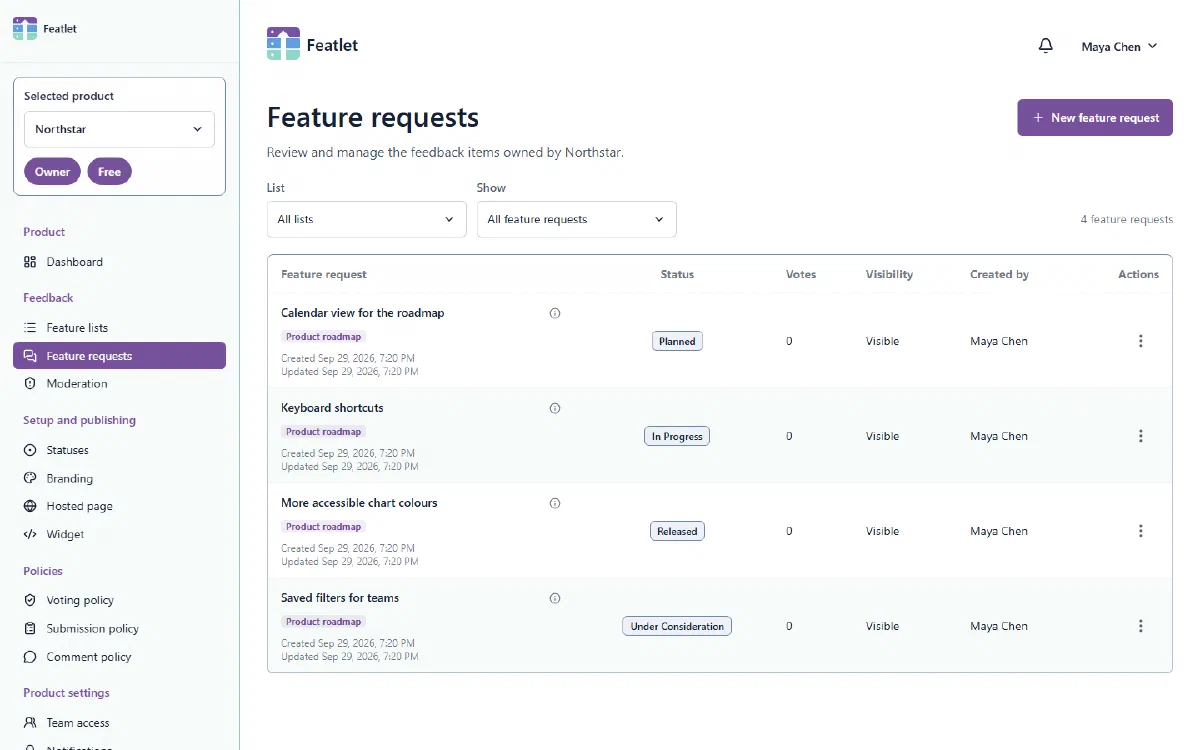Open actions menu for Keyboard shortcuts row

pyautogui.click(x=1141, y=436)
